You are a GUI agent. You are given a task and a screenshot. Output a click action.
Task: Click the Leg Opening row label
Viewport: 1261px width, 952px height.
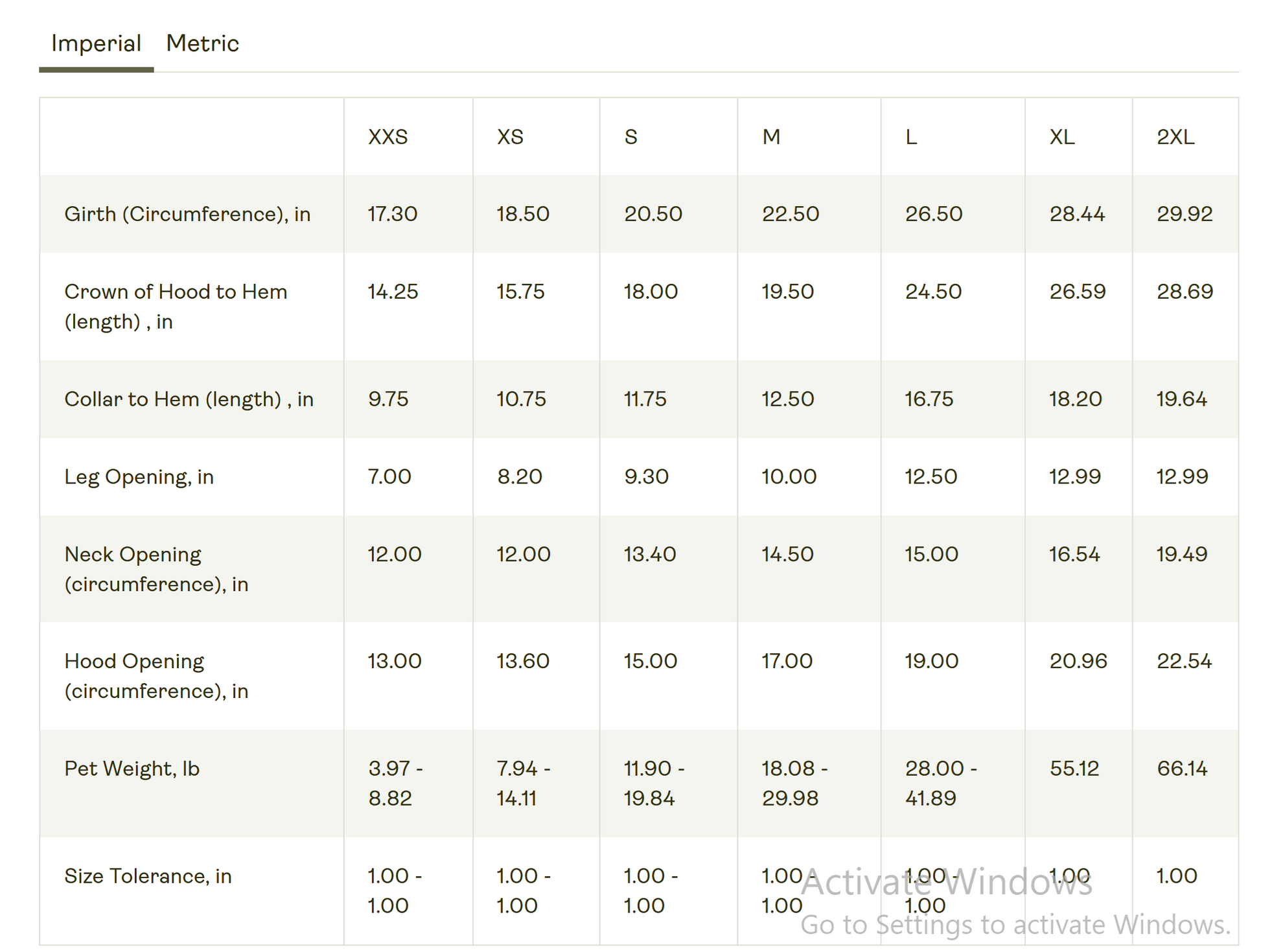click(139, 477)
